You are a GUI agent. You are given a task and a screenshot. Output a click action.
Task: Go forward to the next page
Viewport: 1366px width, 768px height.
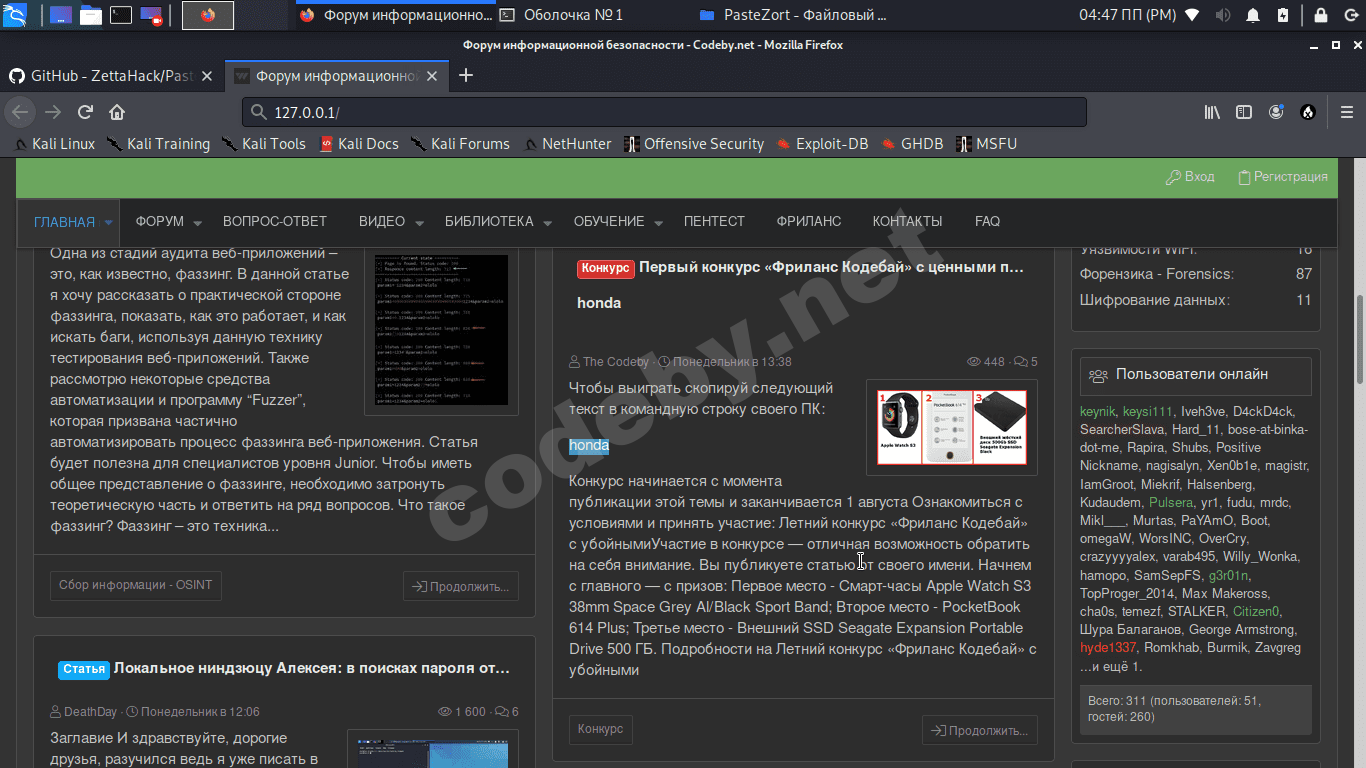pos(53,112)
